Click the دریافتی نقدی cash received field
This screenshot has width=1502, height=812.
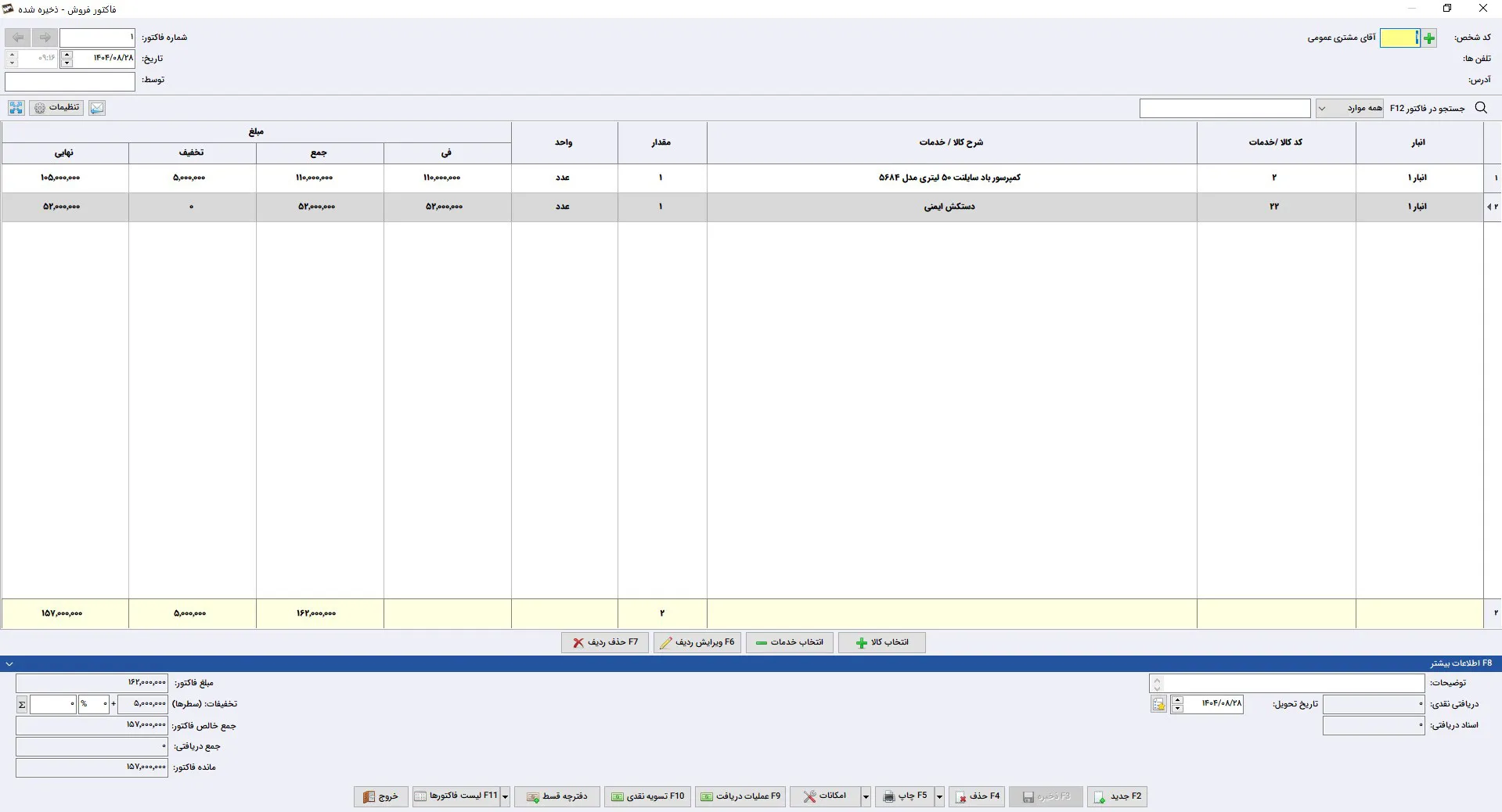tap(1374, 705)
